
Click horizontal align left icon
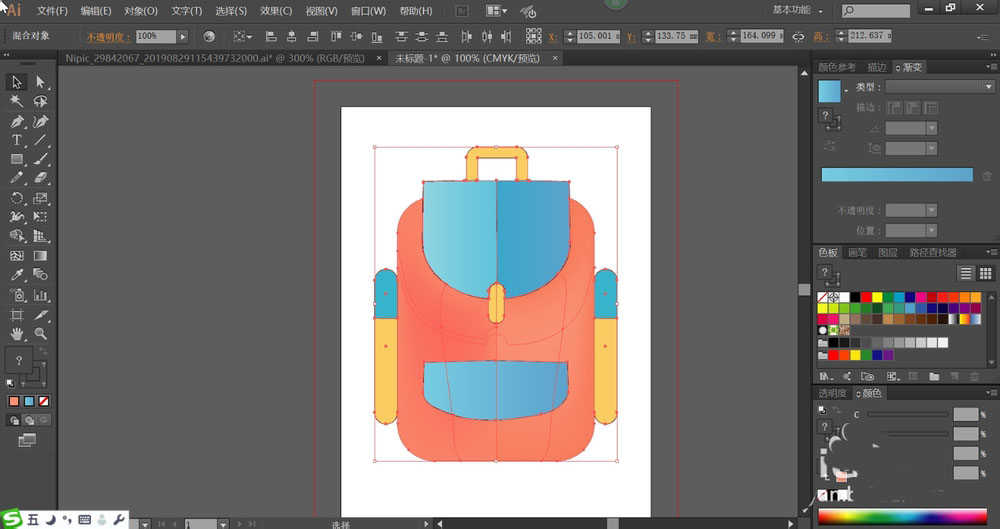point(270,36)
